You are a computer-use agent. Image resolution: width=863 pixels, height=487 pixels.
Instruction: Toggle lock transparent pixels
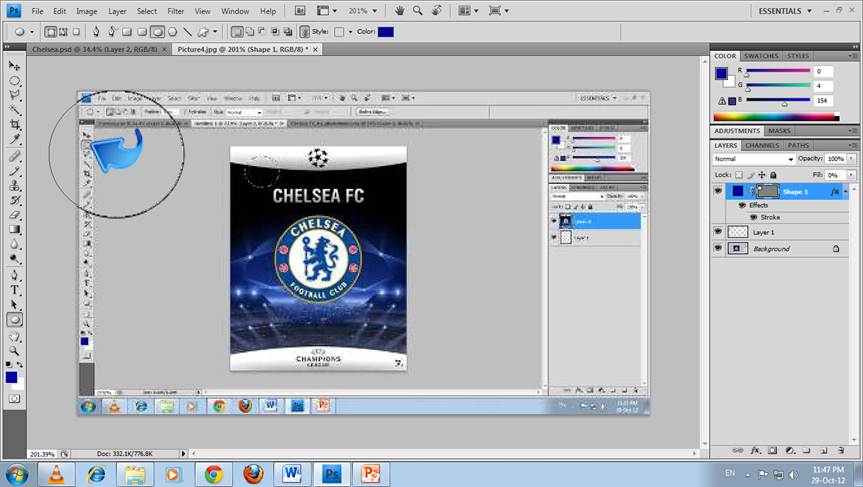(x=739, y=175)
